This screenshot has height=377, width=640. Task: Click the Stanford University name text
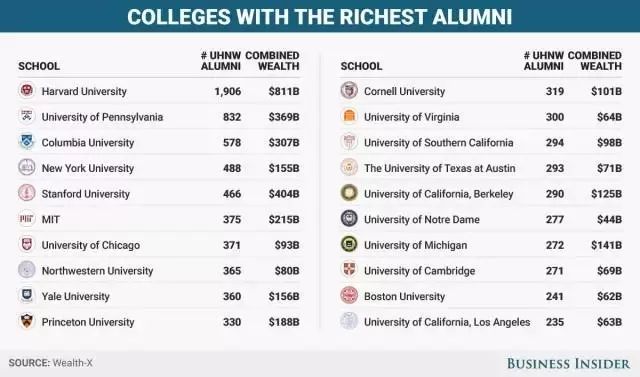pos(86,194)
